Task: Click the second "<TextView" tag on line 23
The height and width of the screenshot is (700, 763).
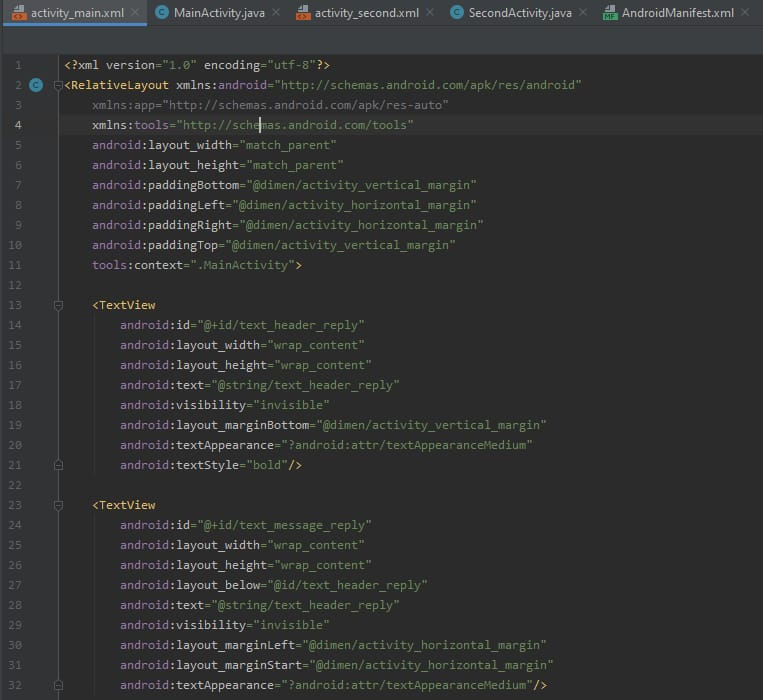Action: click(124, 505)
